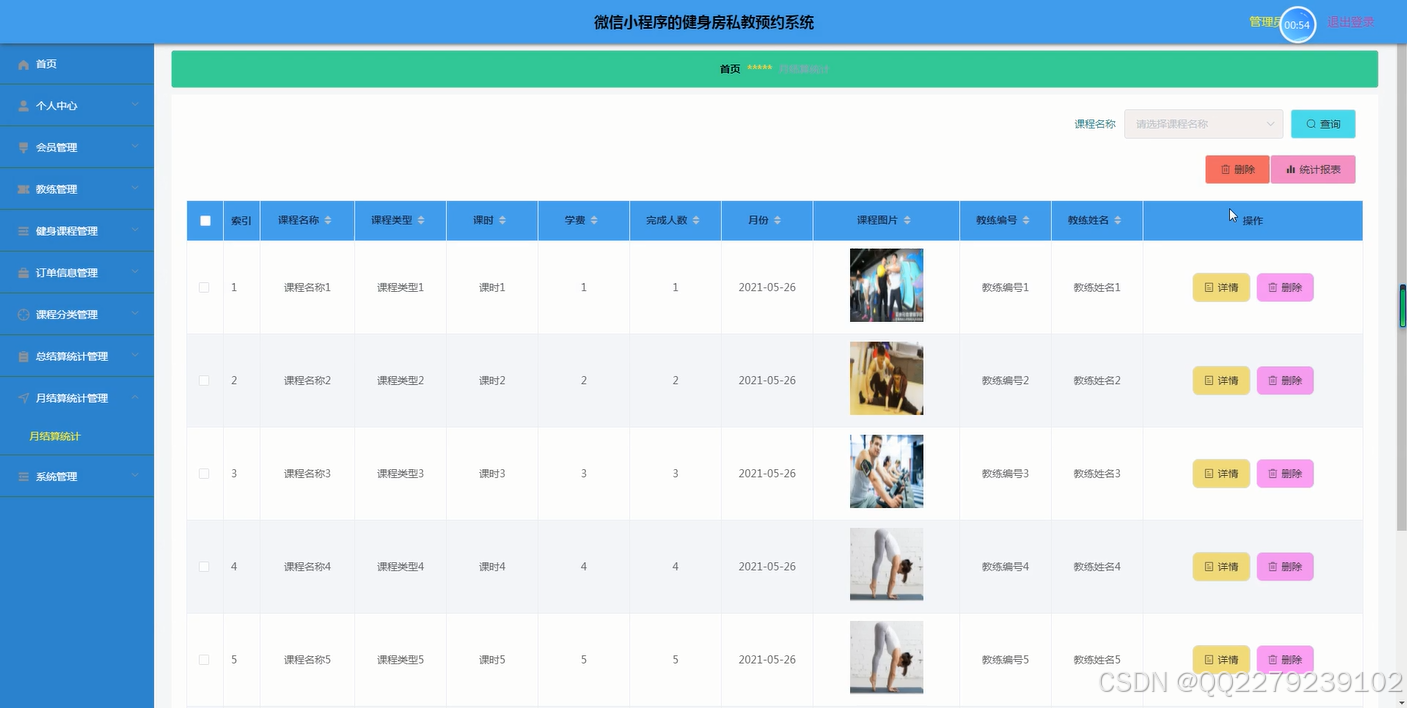Check the checkbox for 课程名称1 row
1407x708 pixels.
coord(204,287)
